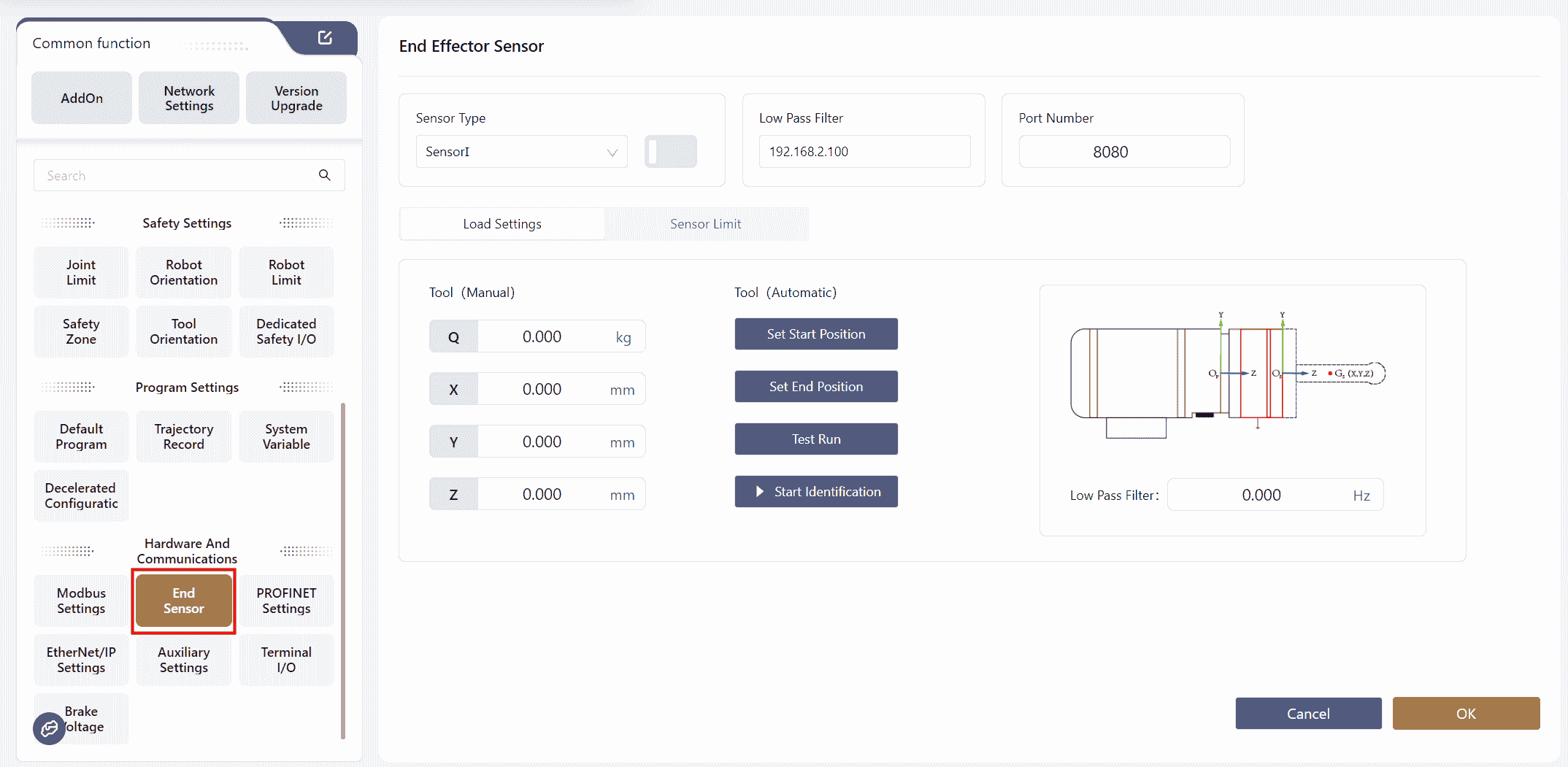Click the tool coordinate diagram image
The height and width of the screenshot is (767, 1568).
pos(1227,374)
